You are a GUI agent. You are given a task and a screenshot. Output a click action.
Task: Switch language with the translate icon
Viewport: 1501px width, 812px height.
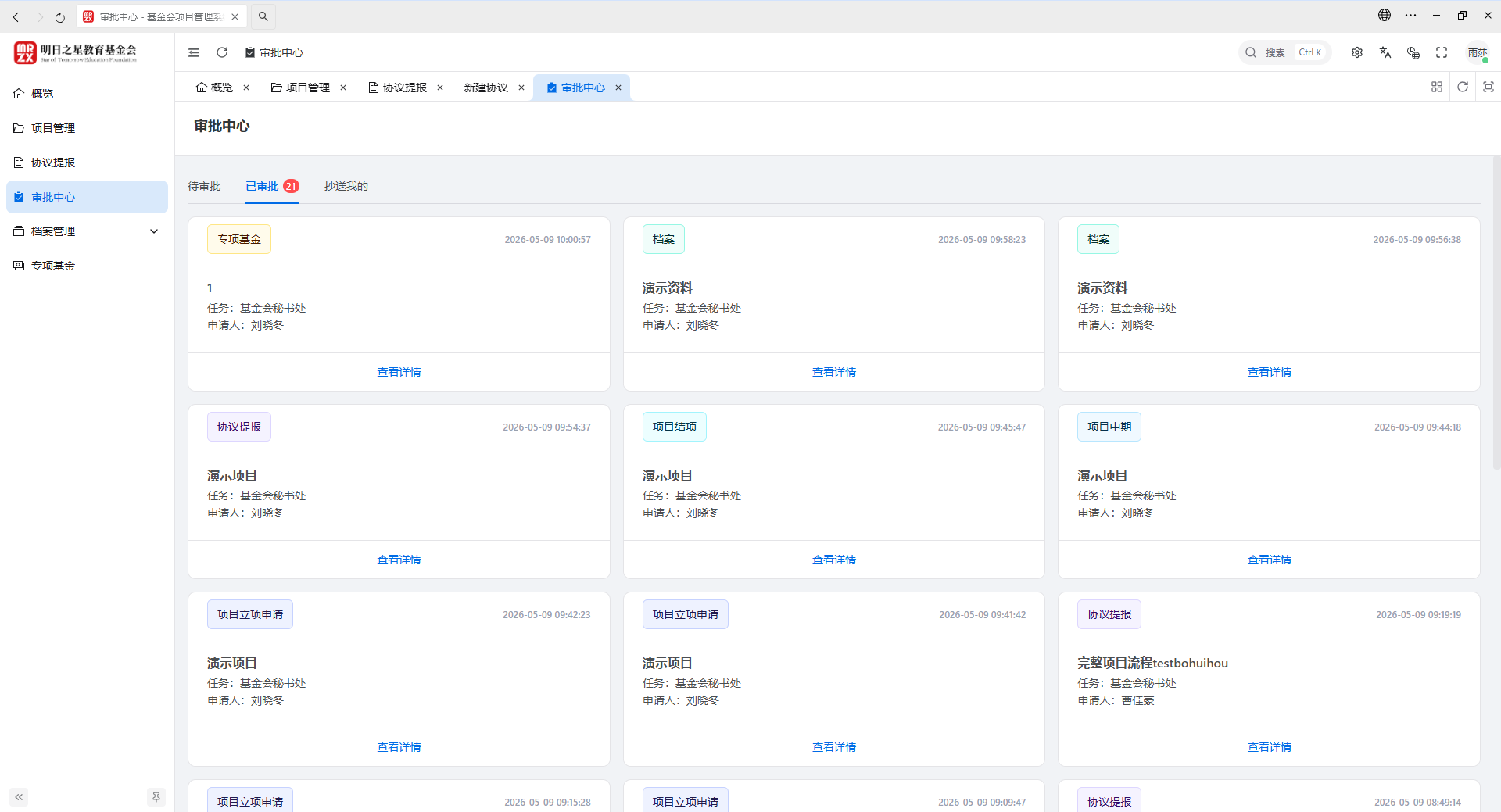[1385, 52]
